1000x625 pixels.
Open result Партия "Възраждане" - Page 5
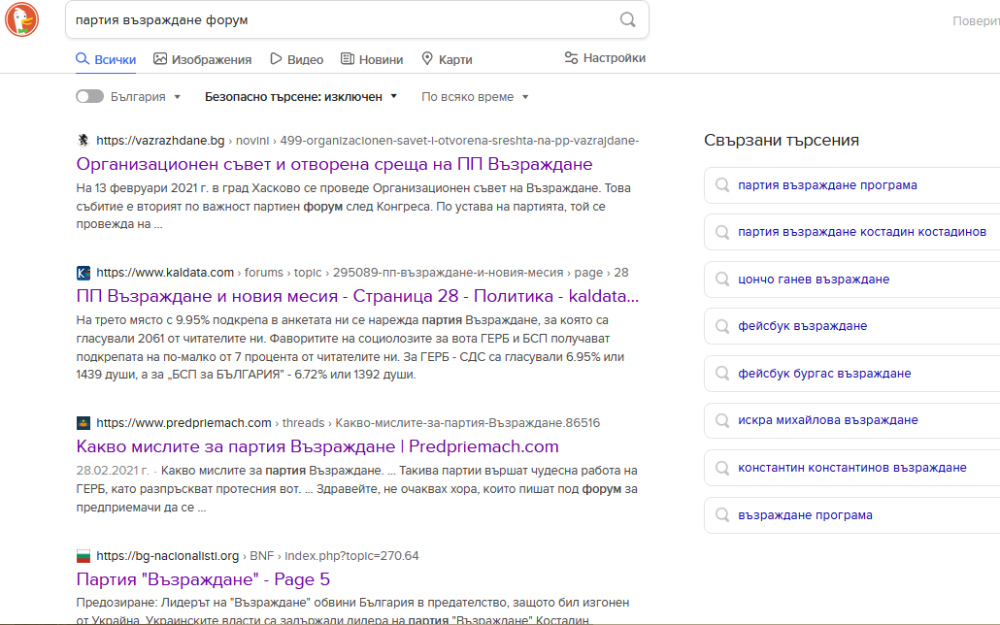point(203,579)
